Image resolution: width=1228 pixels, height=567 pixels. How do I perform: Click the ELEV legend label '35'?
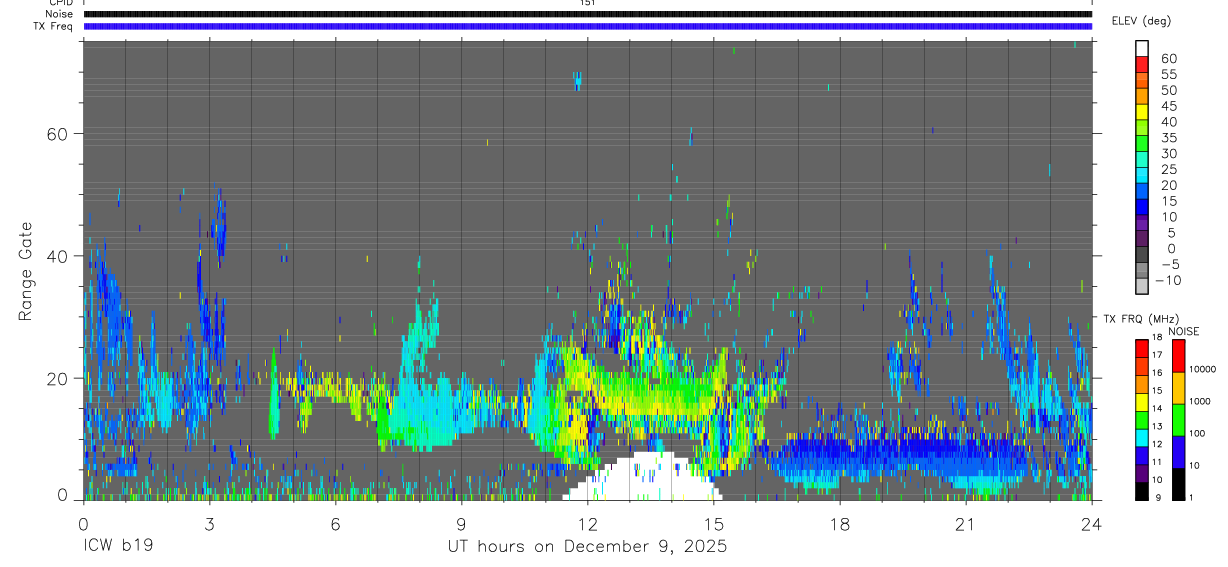pos(1170,138)
